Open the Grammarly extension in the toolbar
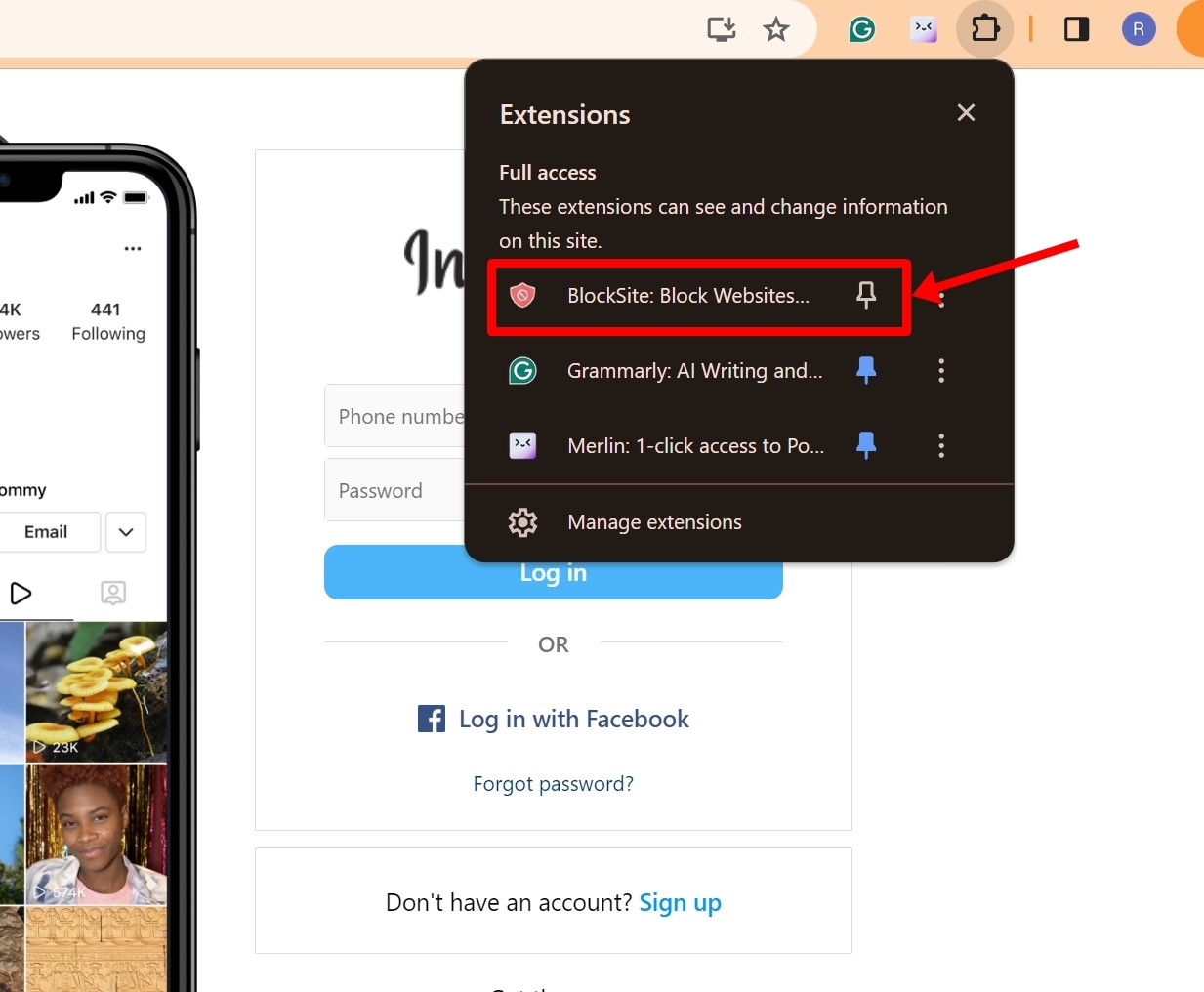 [x=862, y=29]
